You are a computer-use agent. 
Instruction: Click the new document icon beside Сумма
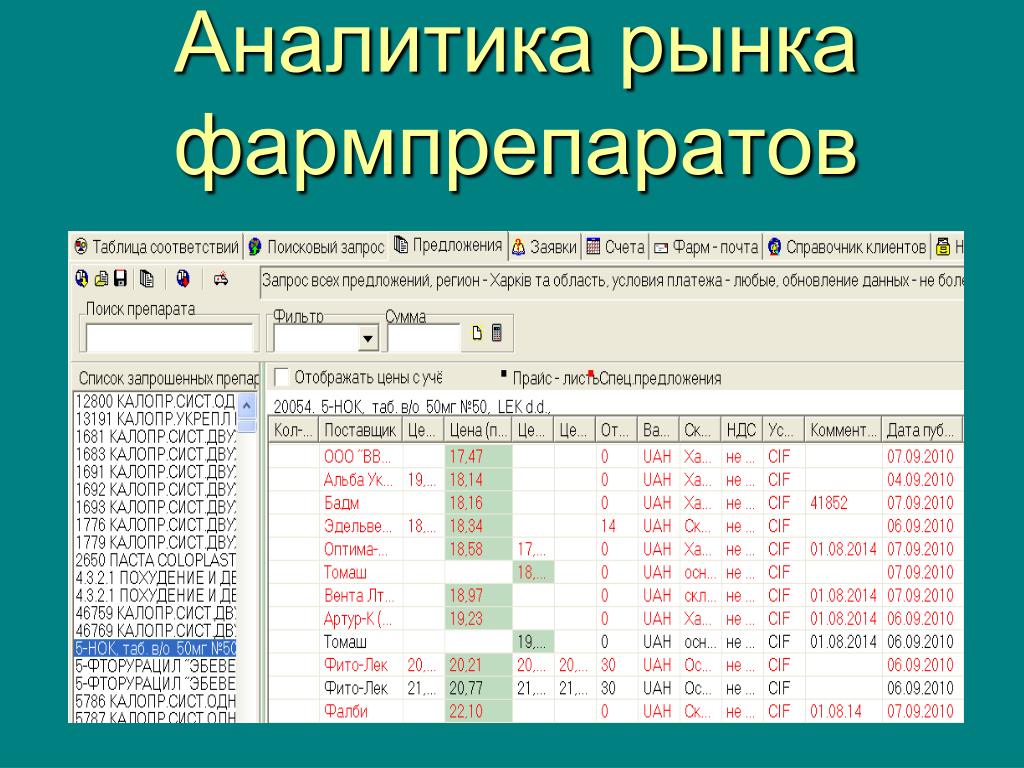477,333
